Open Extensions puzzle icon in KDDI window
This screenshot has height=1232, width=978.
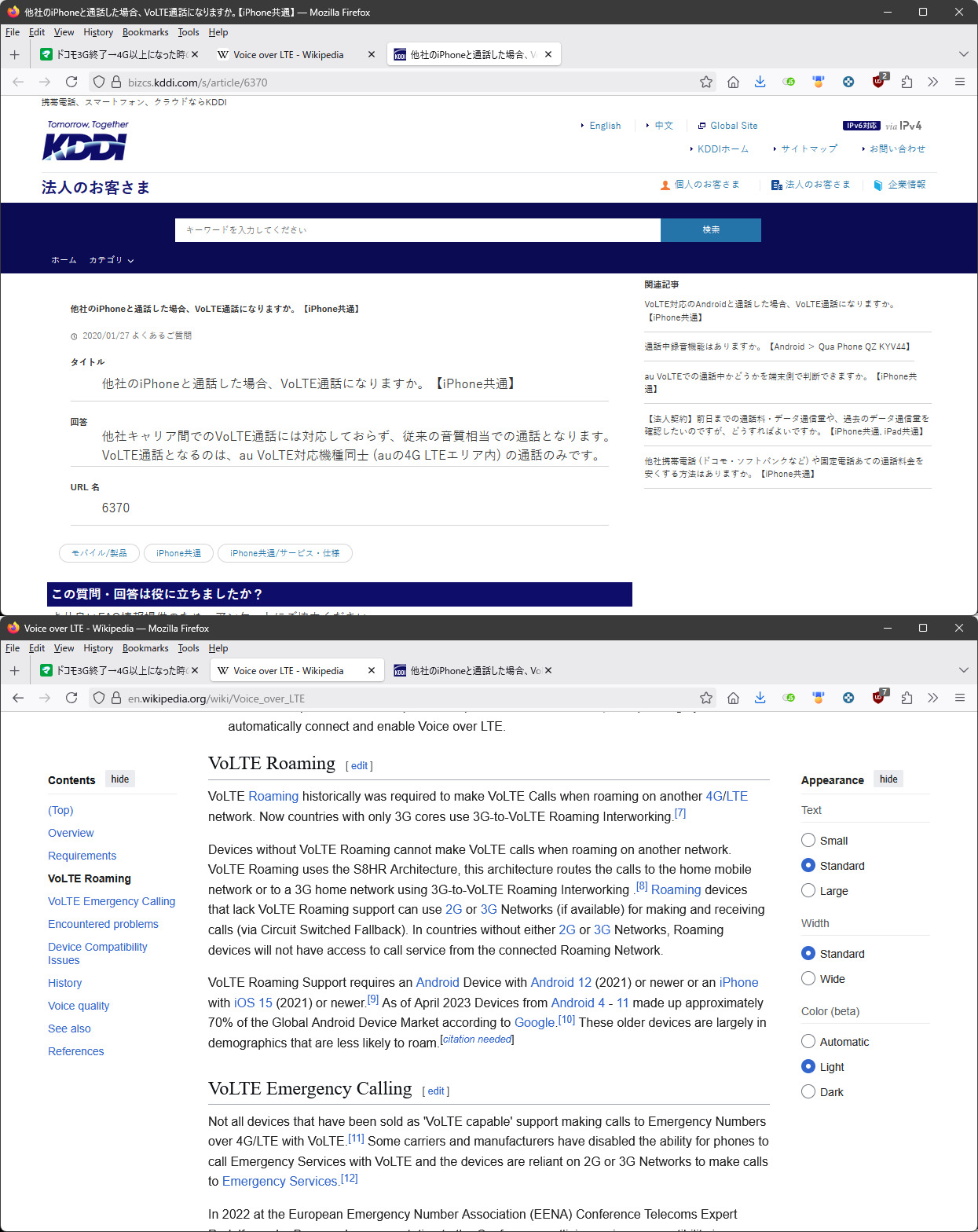(907, 82)
